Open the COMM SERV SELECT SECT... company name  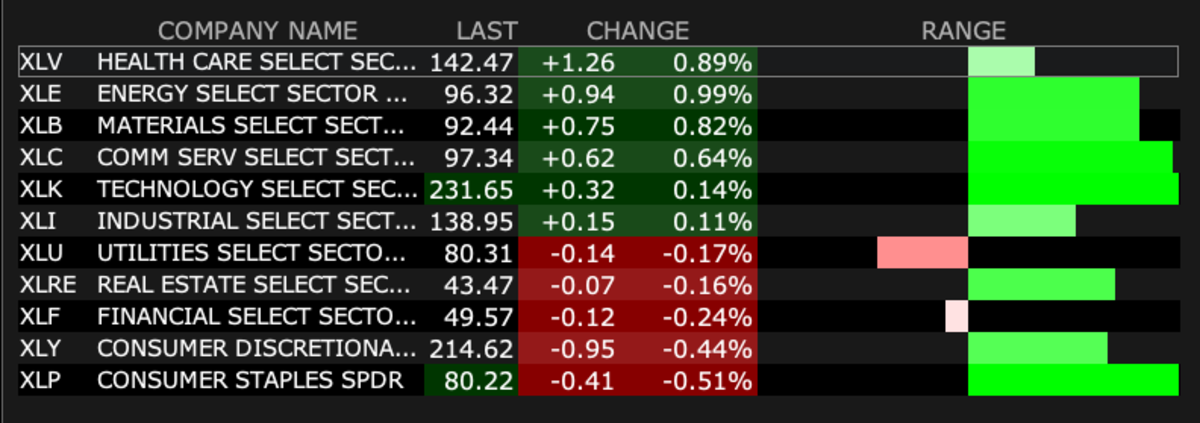(x=255, y=158)
